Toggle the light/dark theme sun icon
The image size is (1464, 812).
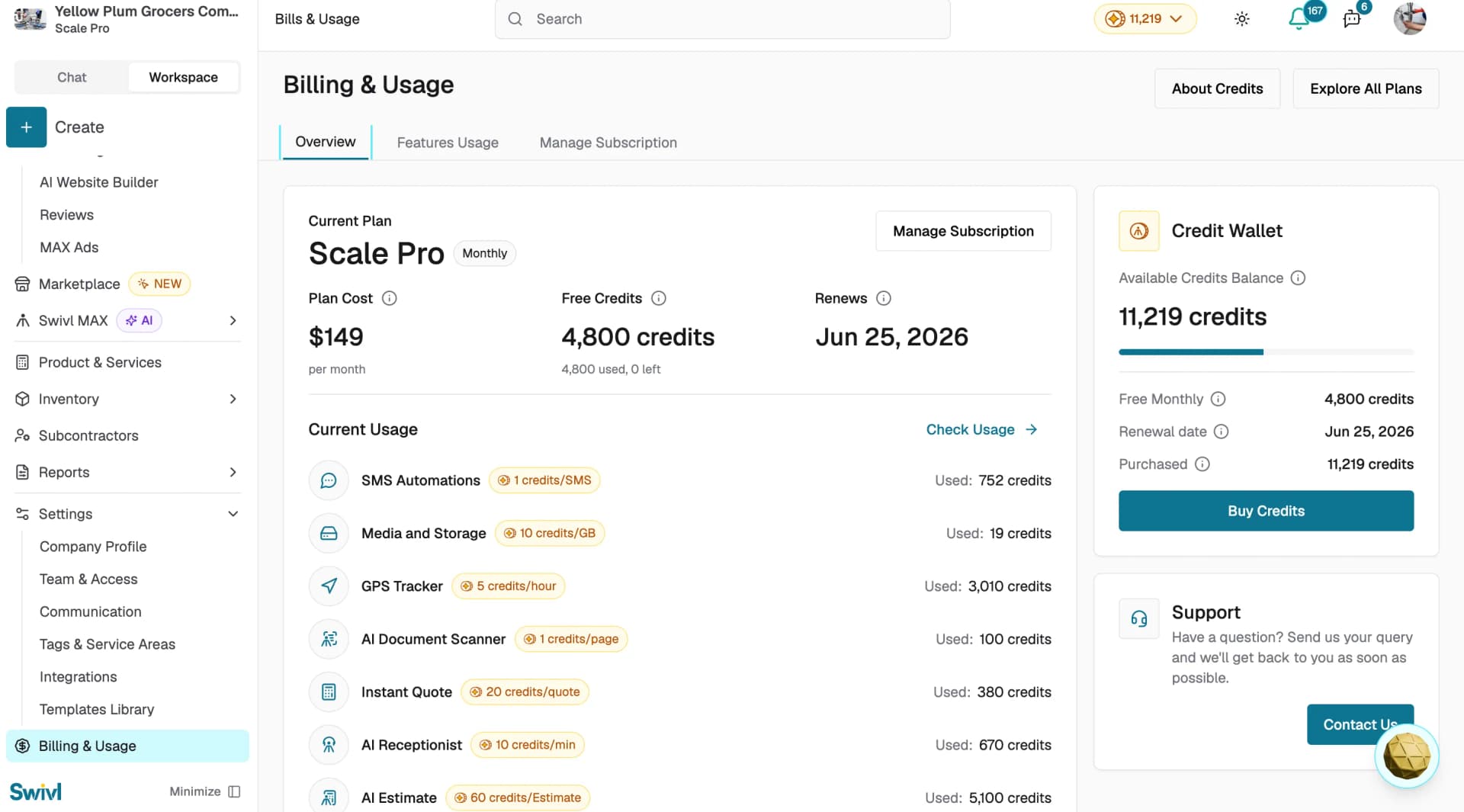tap(1241, 19)
